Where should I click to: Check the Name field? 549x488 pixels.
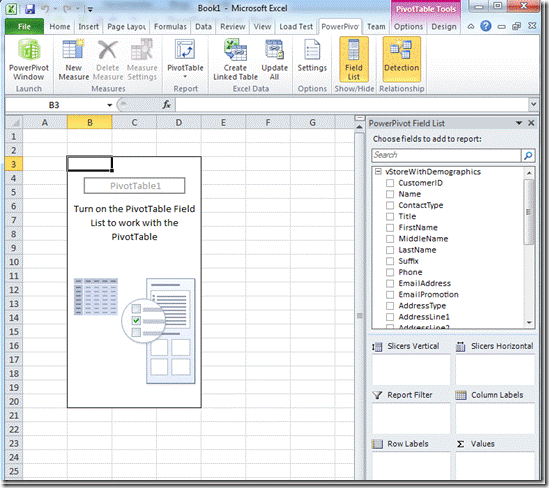coord(390,194)
